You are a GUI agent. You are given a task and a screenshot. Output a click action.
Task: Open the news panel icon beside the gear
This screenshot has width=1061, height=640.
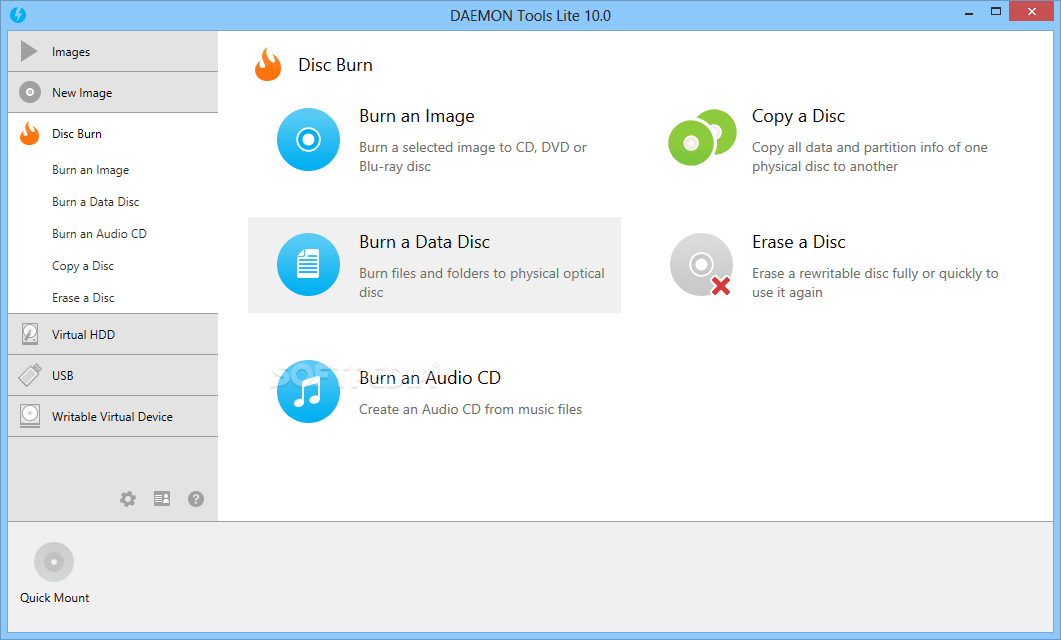[162, 499]
